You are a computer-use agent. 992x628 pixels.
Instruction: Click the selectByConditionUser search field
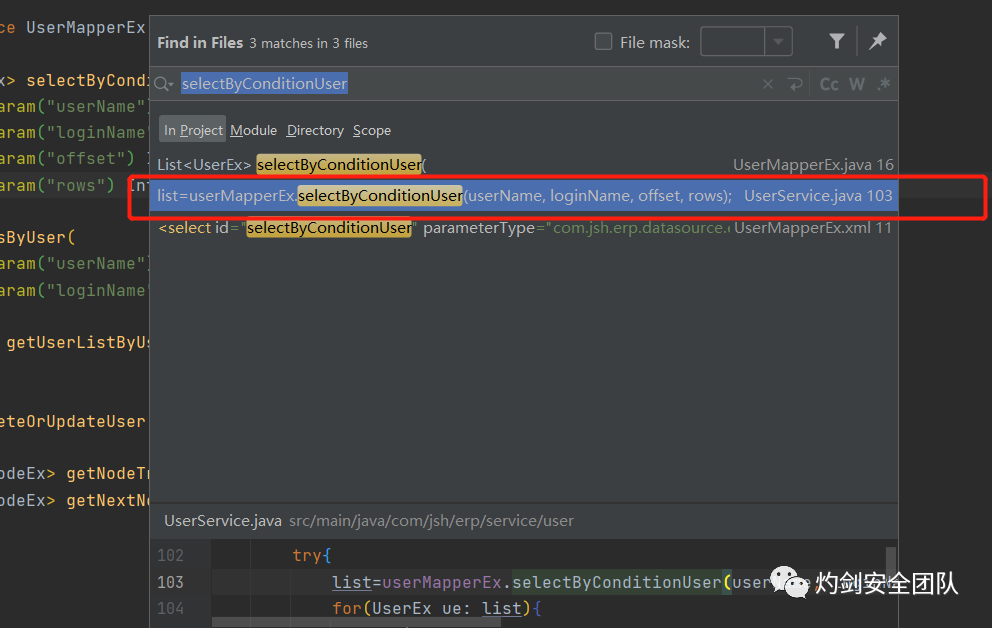(468, 83)
